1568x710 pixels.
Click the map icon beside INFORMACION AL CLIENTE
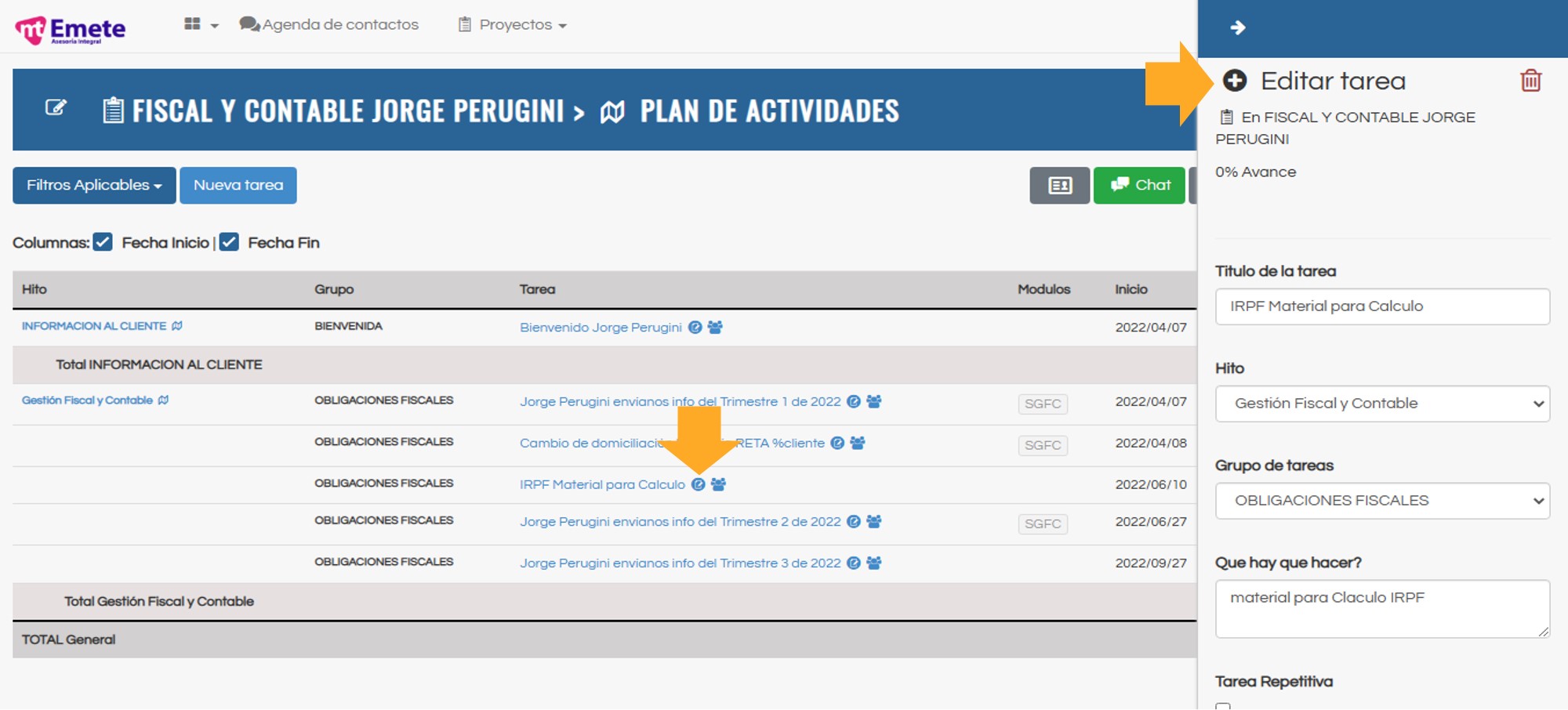tap(177, 326)
